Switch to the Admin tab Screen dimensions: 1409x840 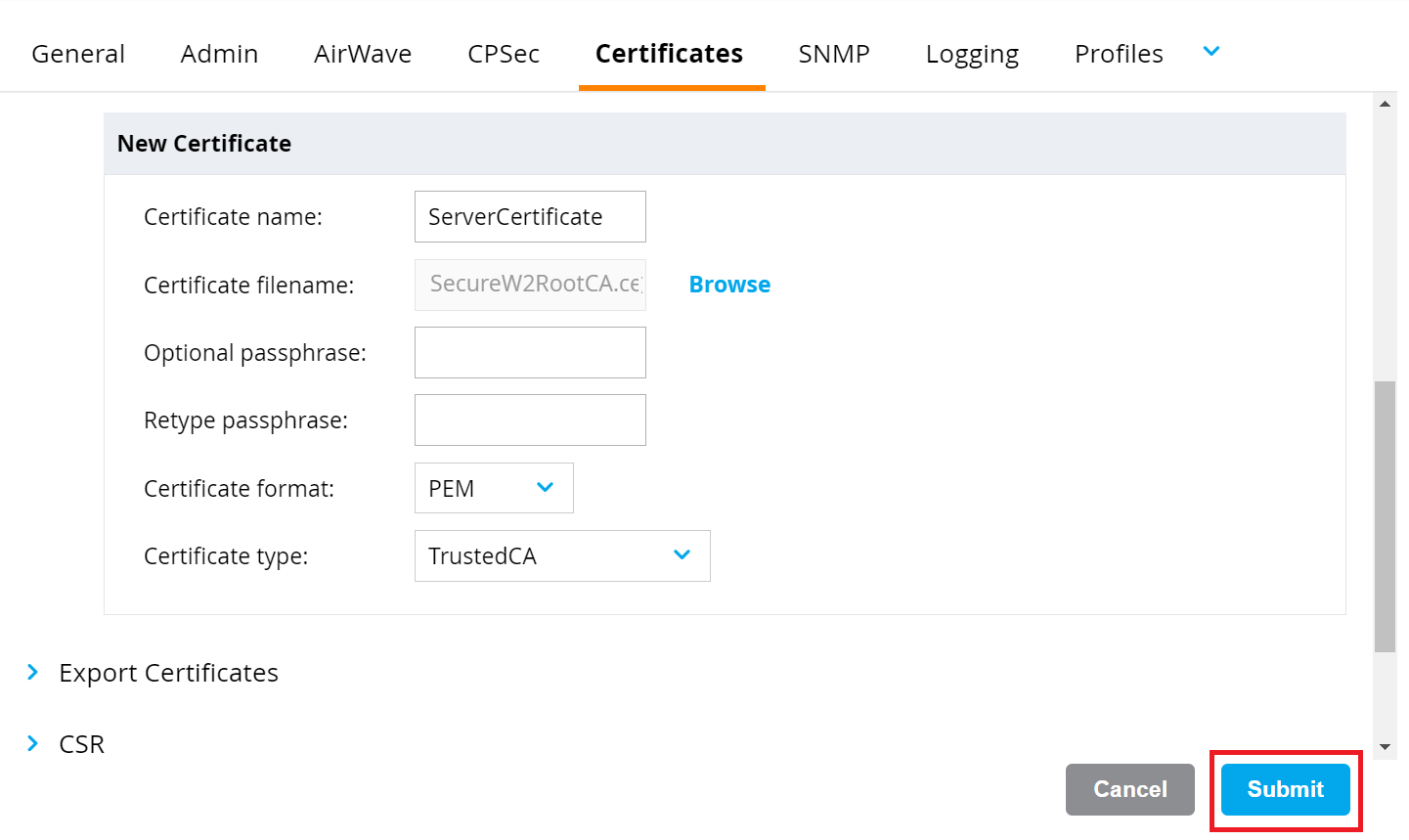coord(219,54)
